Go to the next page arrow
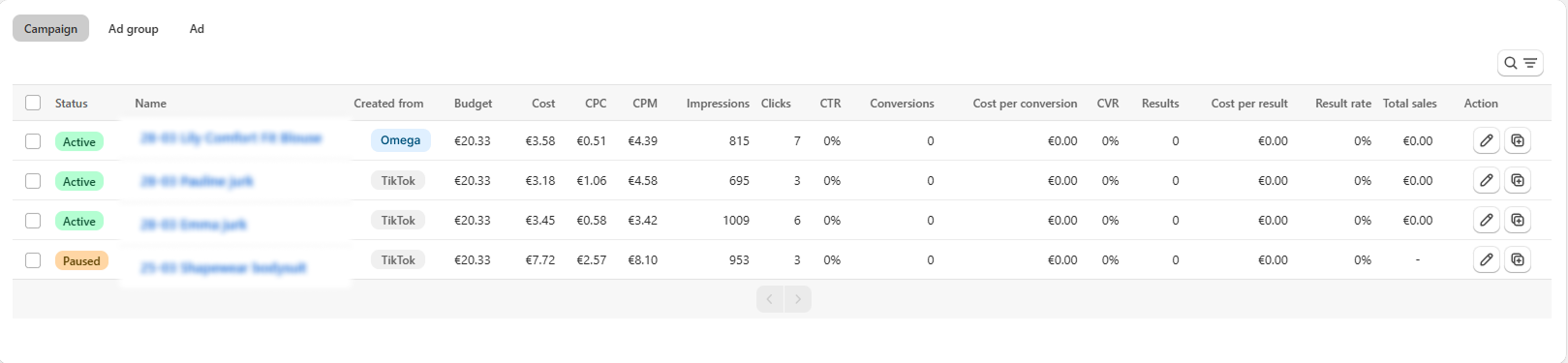1568x363 pixels. tap(798, 299)
